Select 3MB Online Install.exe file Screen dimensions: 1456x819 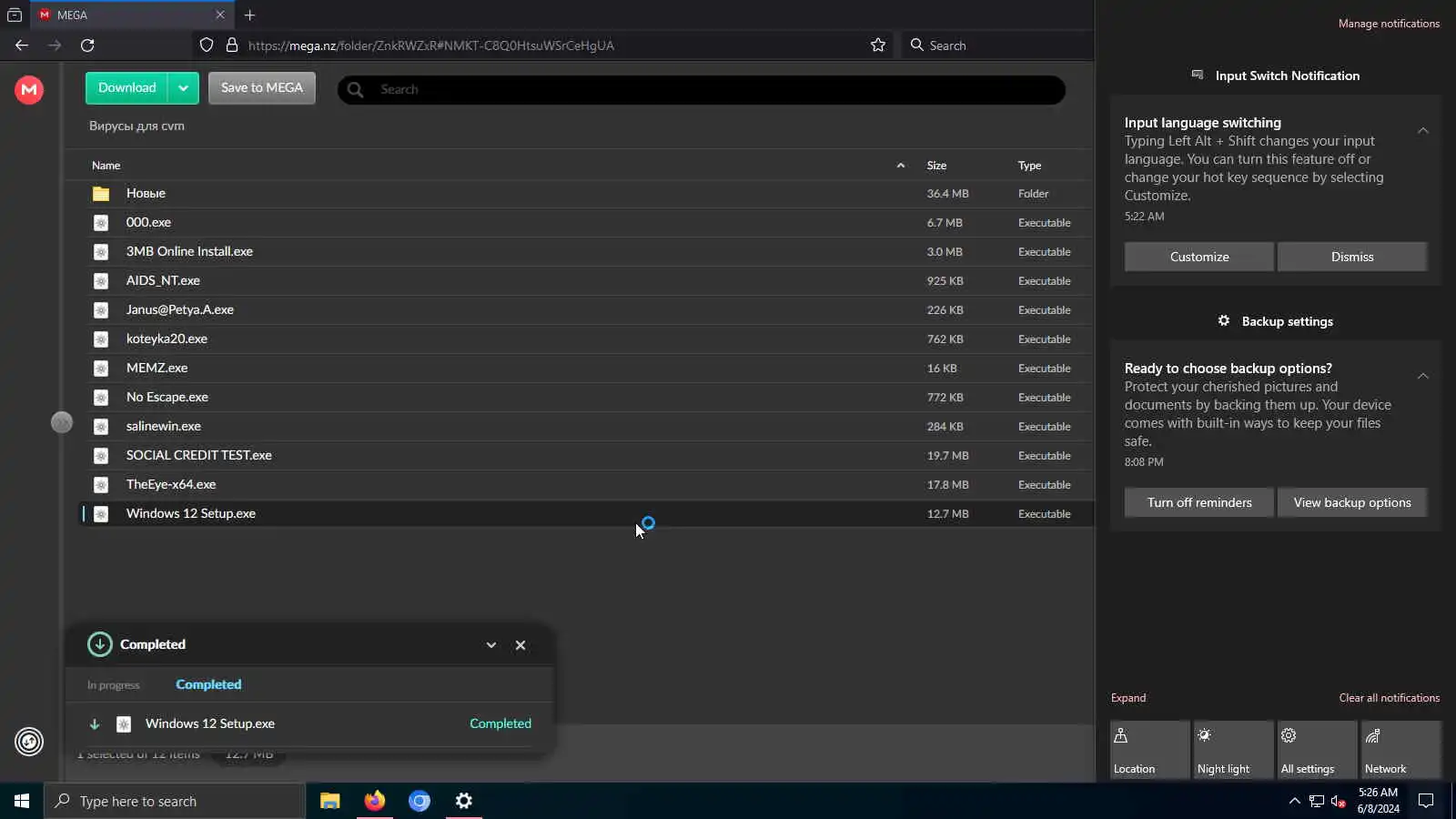[587, 252]
